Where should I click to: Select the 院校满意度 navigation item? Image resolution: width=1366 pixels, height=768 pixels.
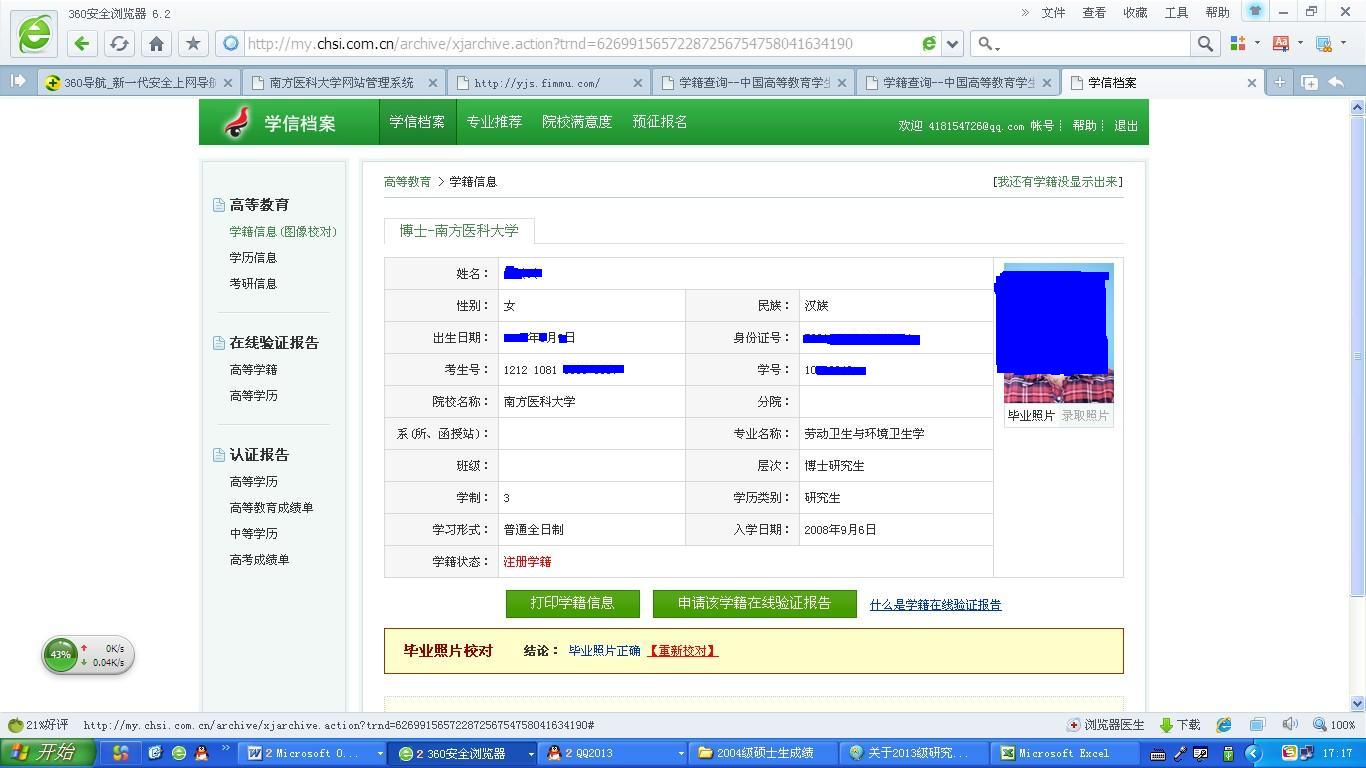tap(577, 122)
